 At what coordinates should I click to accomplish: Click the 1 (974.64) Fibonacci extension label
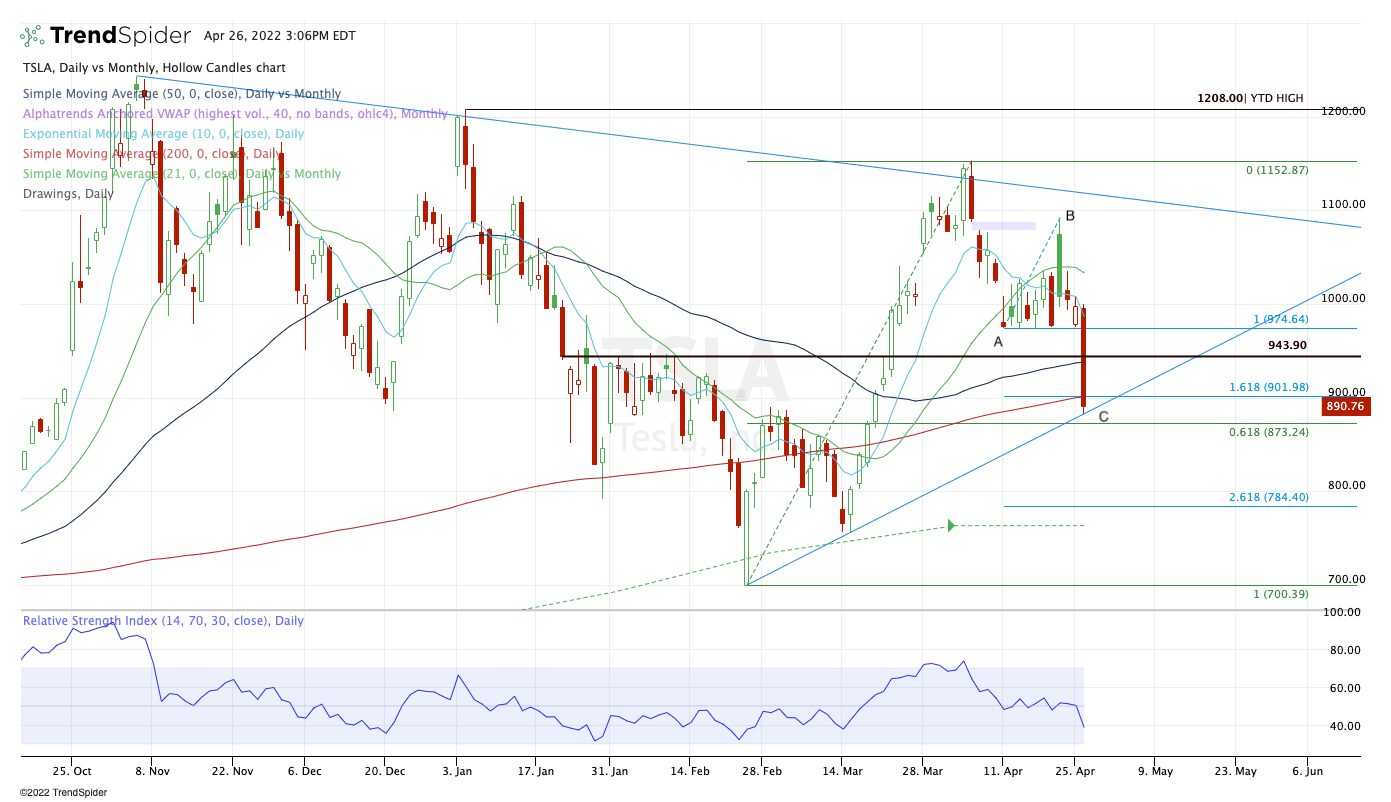click(1281, 320)
